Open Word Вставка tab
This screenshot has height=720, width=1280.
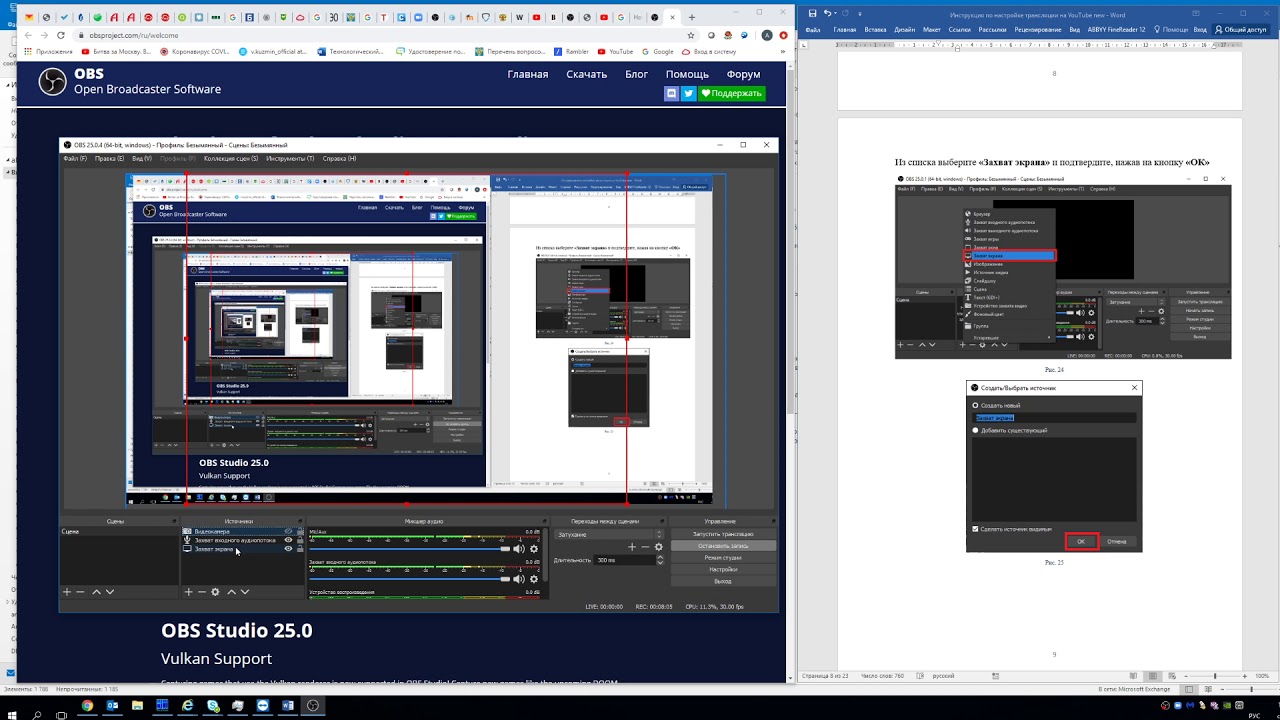point(875,30)
